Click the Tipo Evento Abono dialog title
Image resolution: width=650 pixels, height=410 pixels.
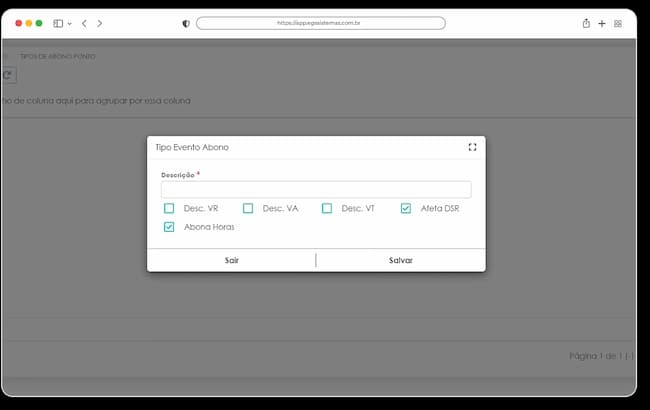(192, 147)
